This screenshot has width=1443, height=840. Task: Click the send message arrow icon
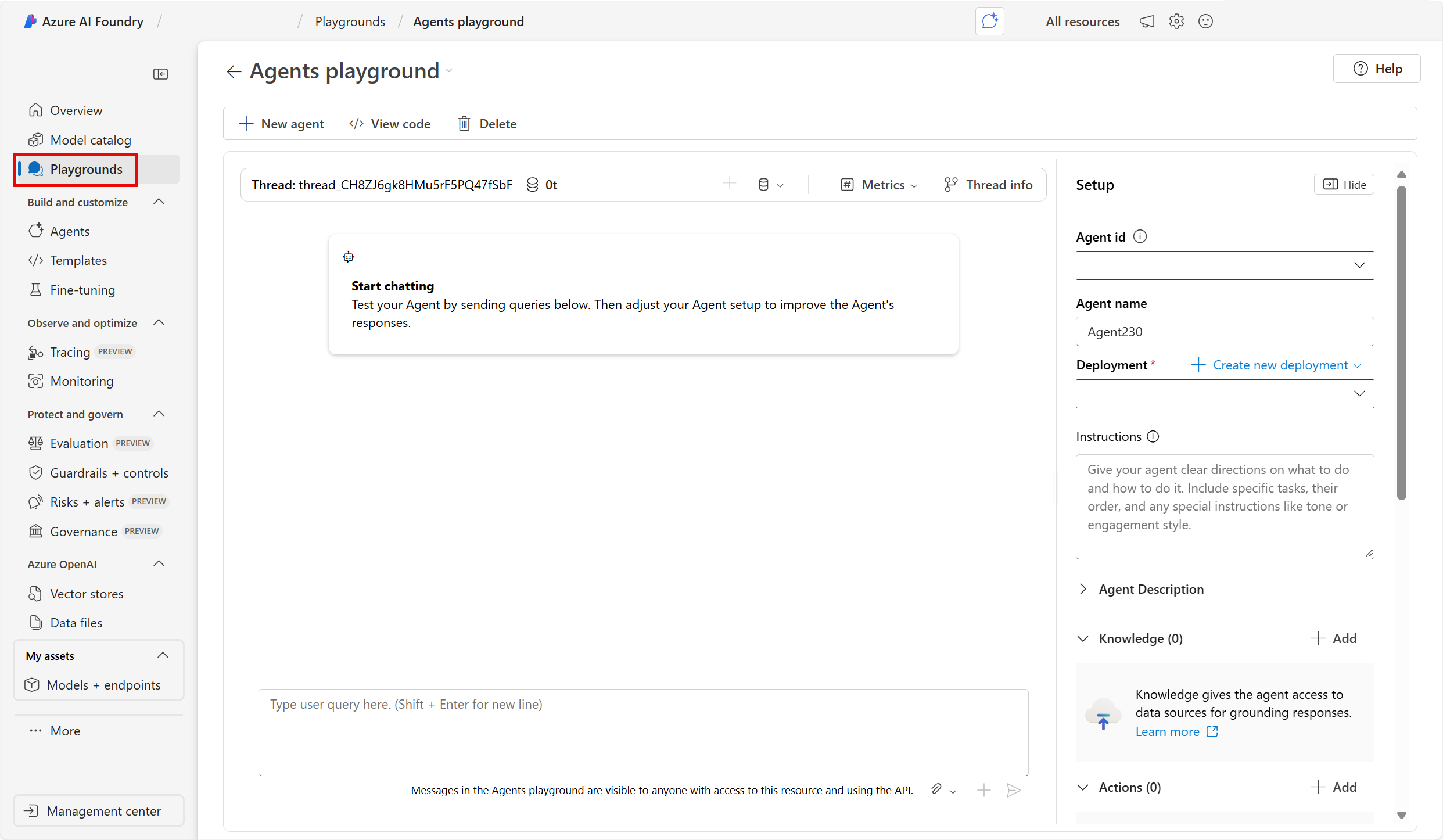(1014, 790)
